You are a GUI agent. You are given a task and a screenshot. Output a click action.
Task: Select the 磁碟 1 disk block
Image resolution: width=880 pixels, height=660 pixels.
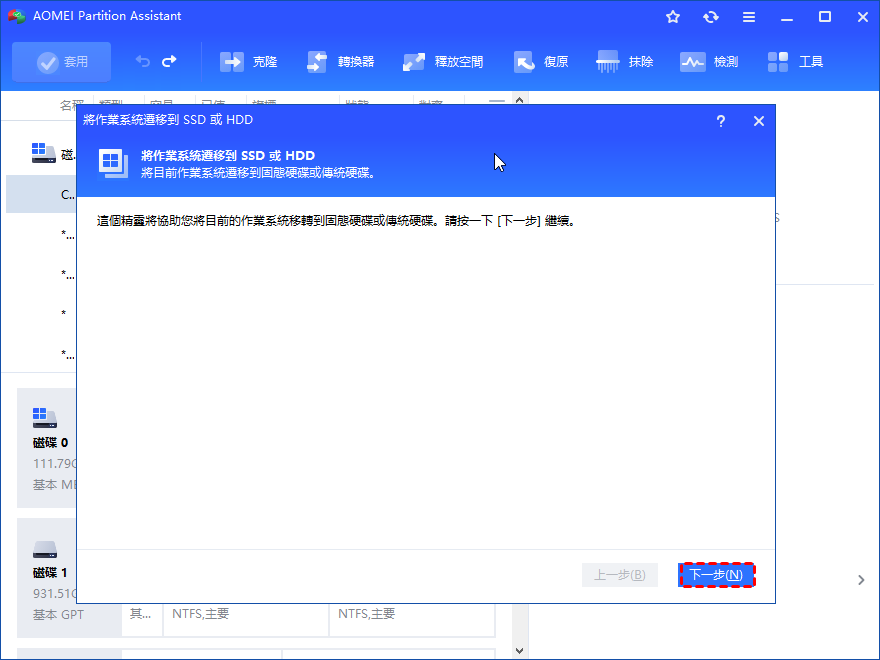tap(47, 578)
